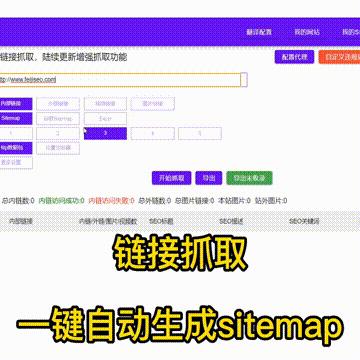
Task: Expand the 更多设置 options
Action: coord(16,163)
